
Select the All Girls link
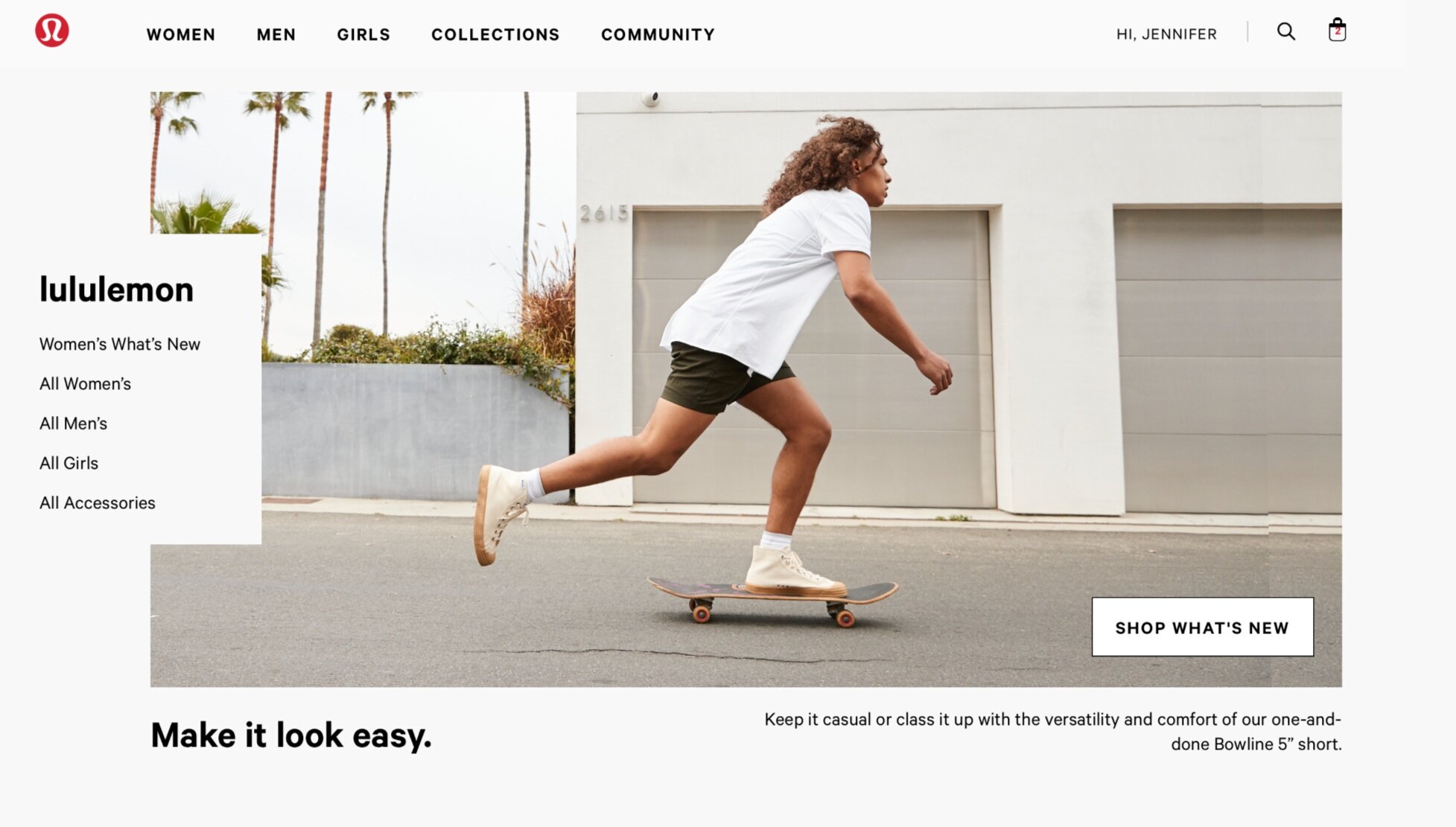(x=69, y=463)
